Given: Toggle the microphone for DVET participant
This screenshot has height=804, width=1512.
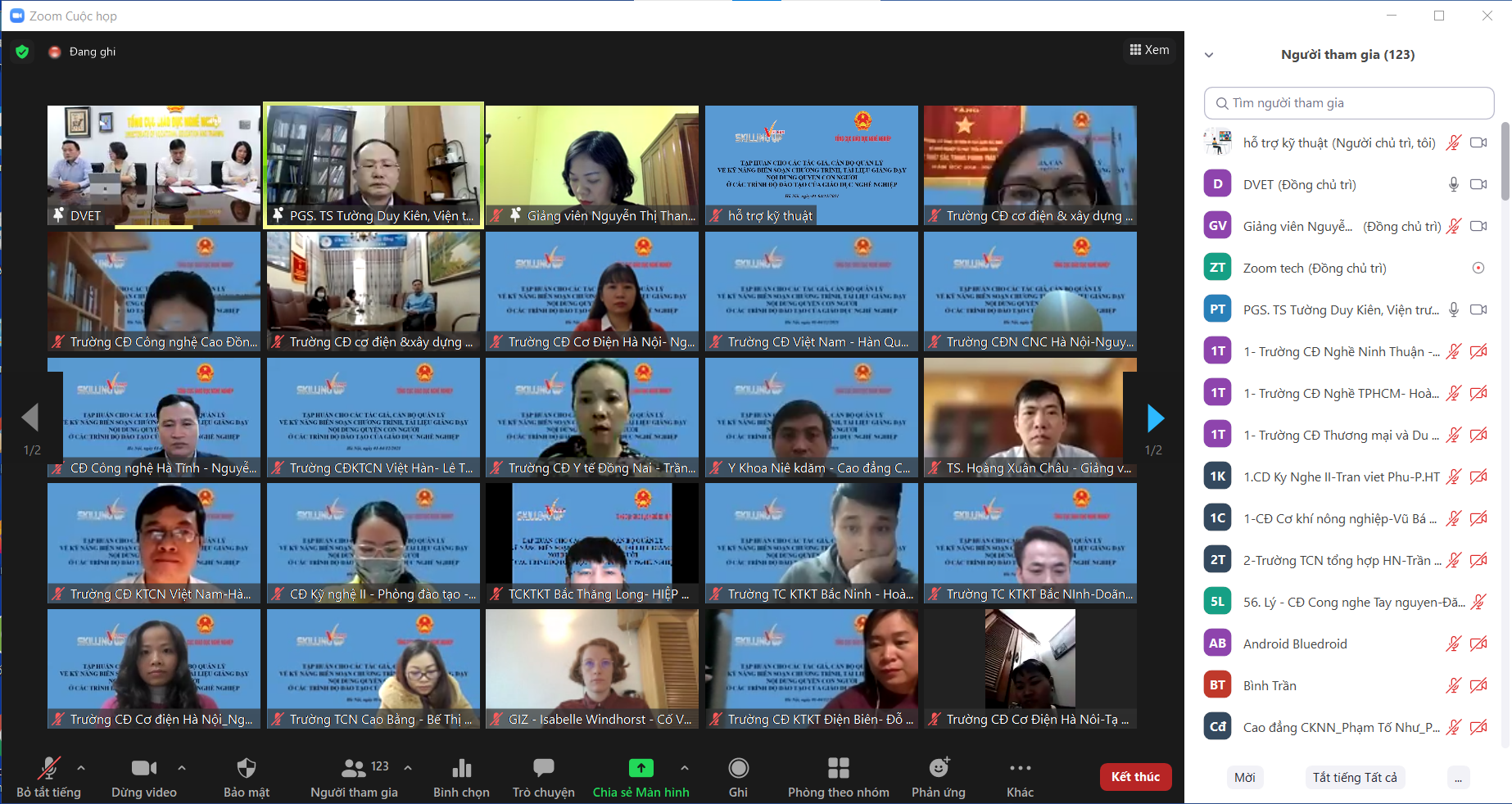Looking at the screenshot, I should click(1453, 185).
